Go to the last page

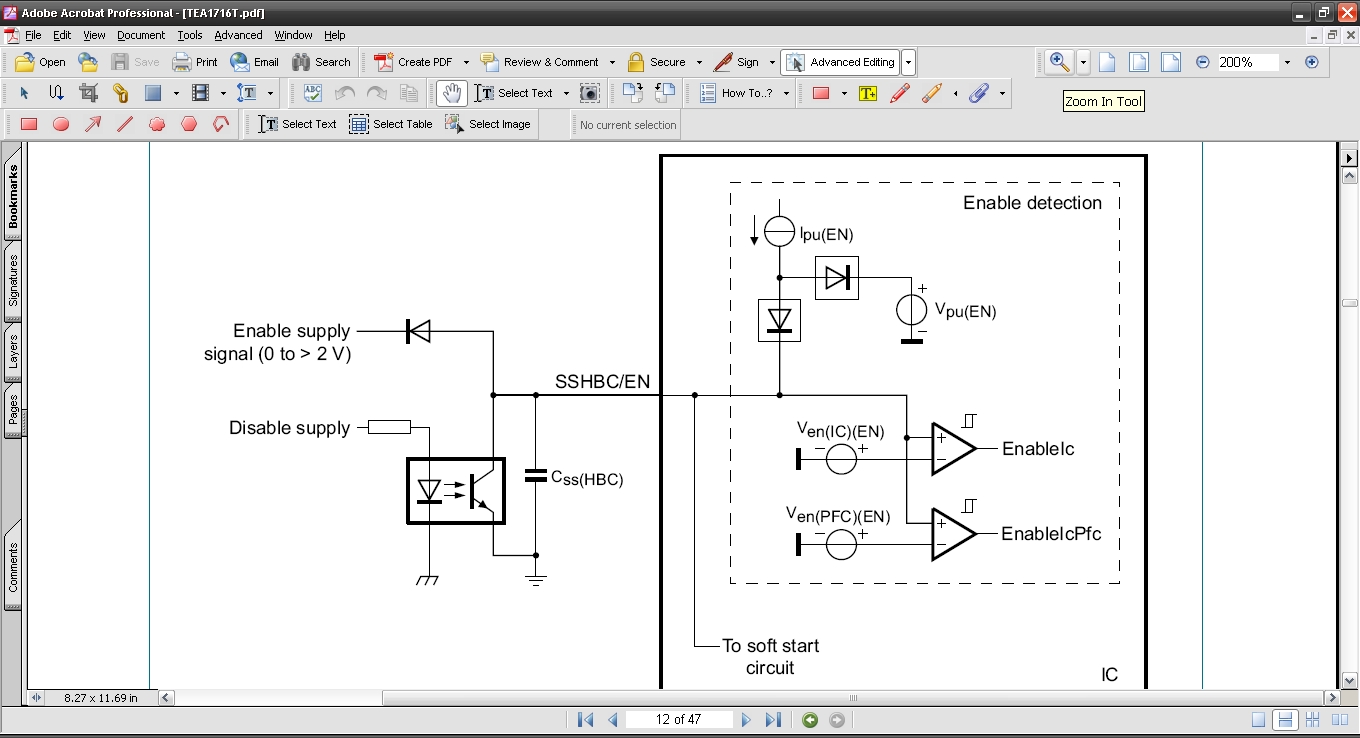click(773, 720)
